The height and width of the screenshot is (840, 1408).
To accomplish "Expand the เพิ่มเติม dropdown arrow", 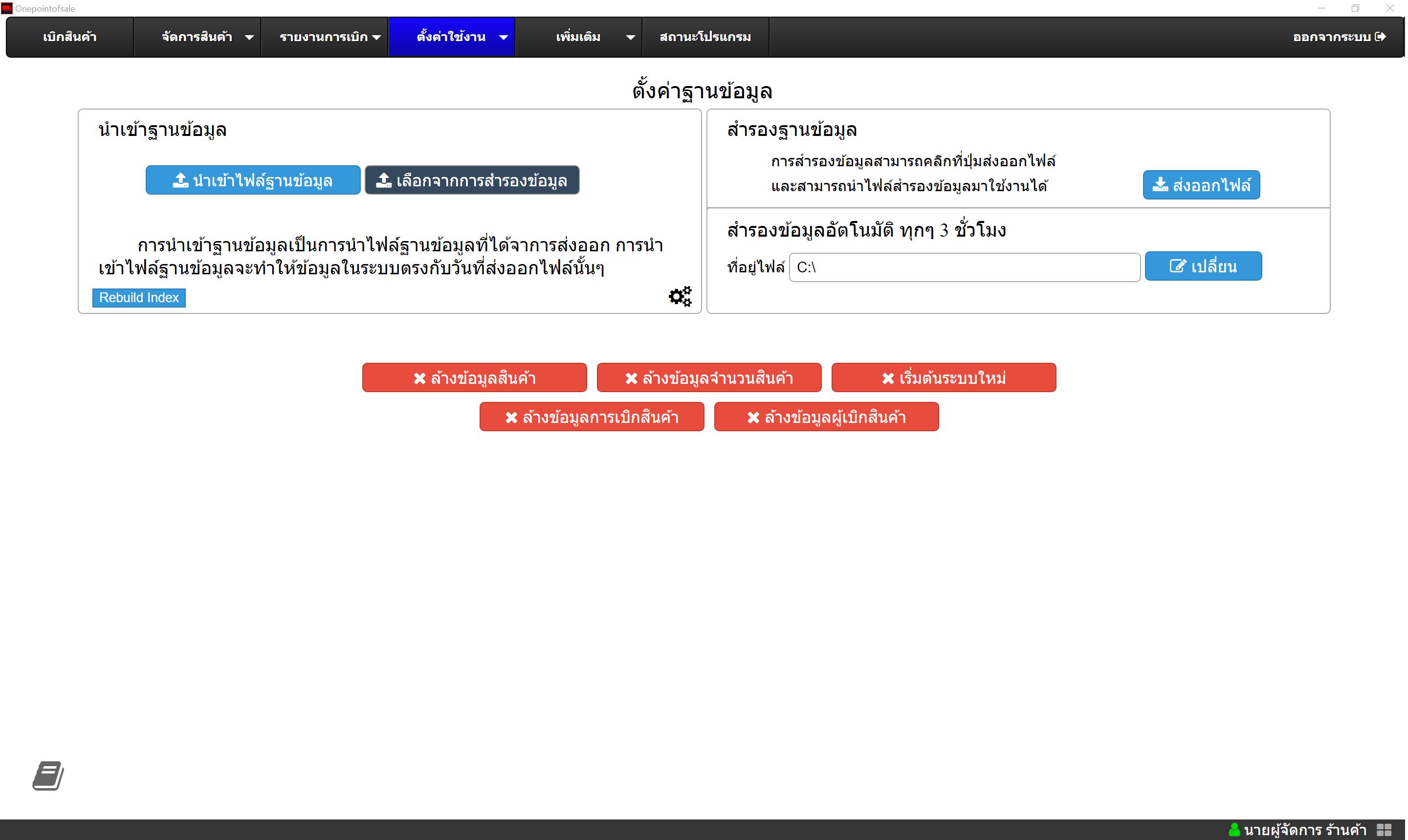I will 631,37.
